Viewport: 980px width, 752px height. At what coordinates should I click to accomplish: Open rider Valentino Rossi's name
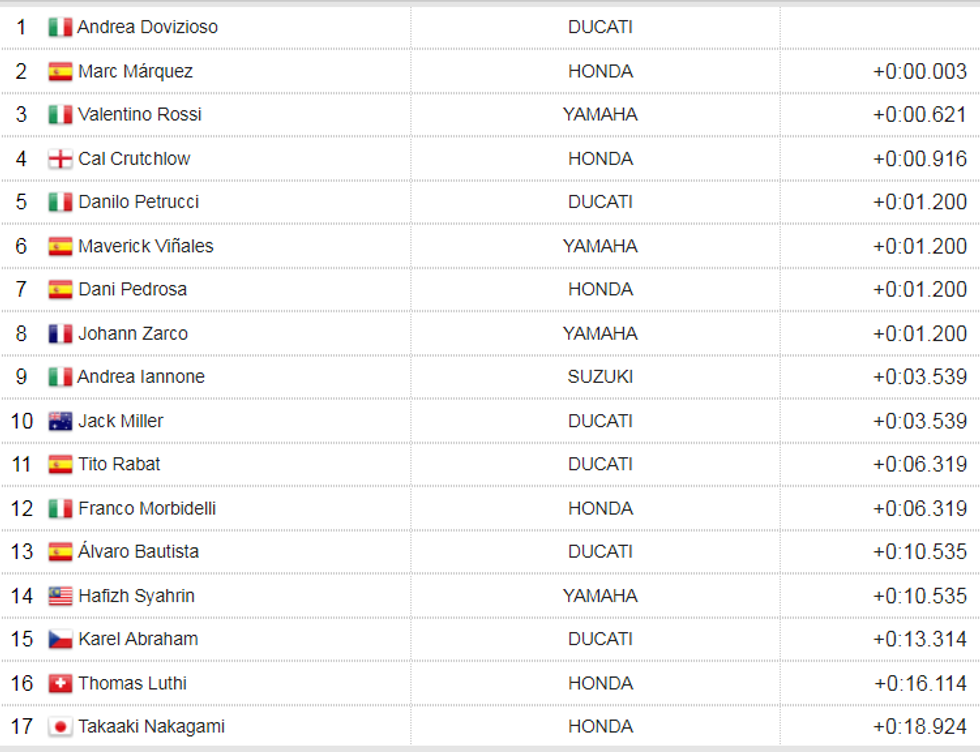pyautogui.click(x=139, y=115)
